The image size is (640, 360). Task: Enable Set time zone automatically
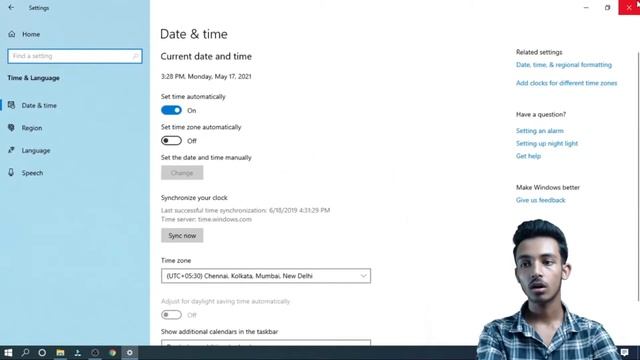[171, 141]
